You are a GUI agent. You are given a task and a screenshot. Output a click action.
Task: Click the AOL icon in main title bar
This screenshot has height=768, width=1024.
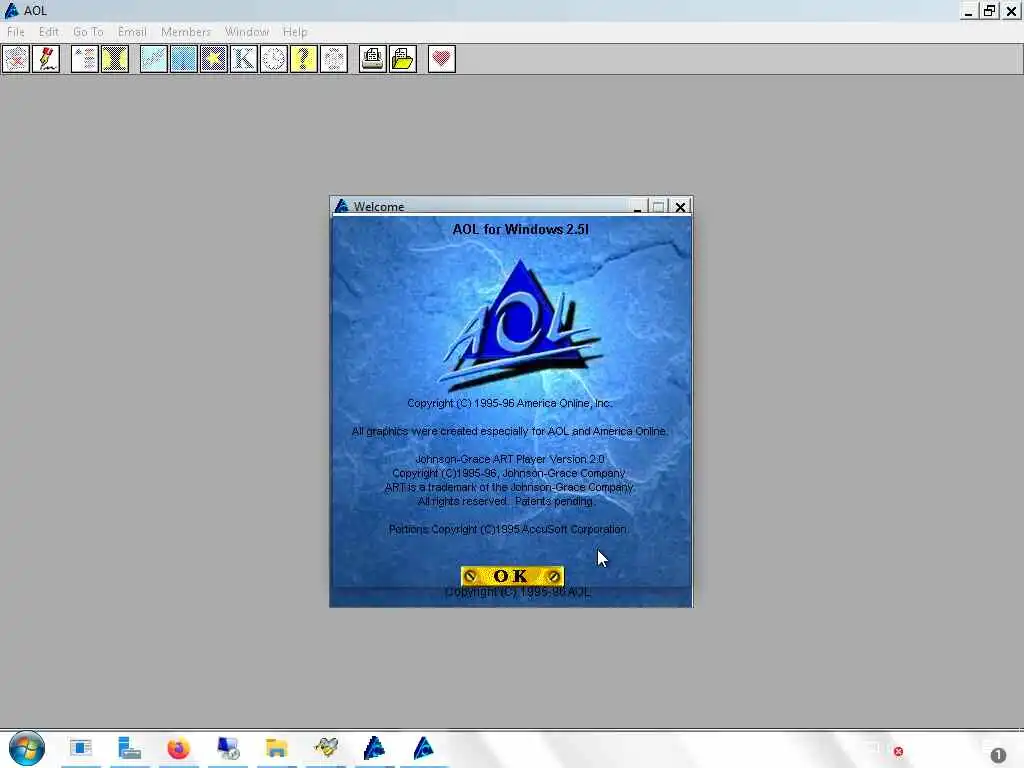point(11,10)
